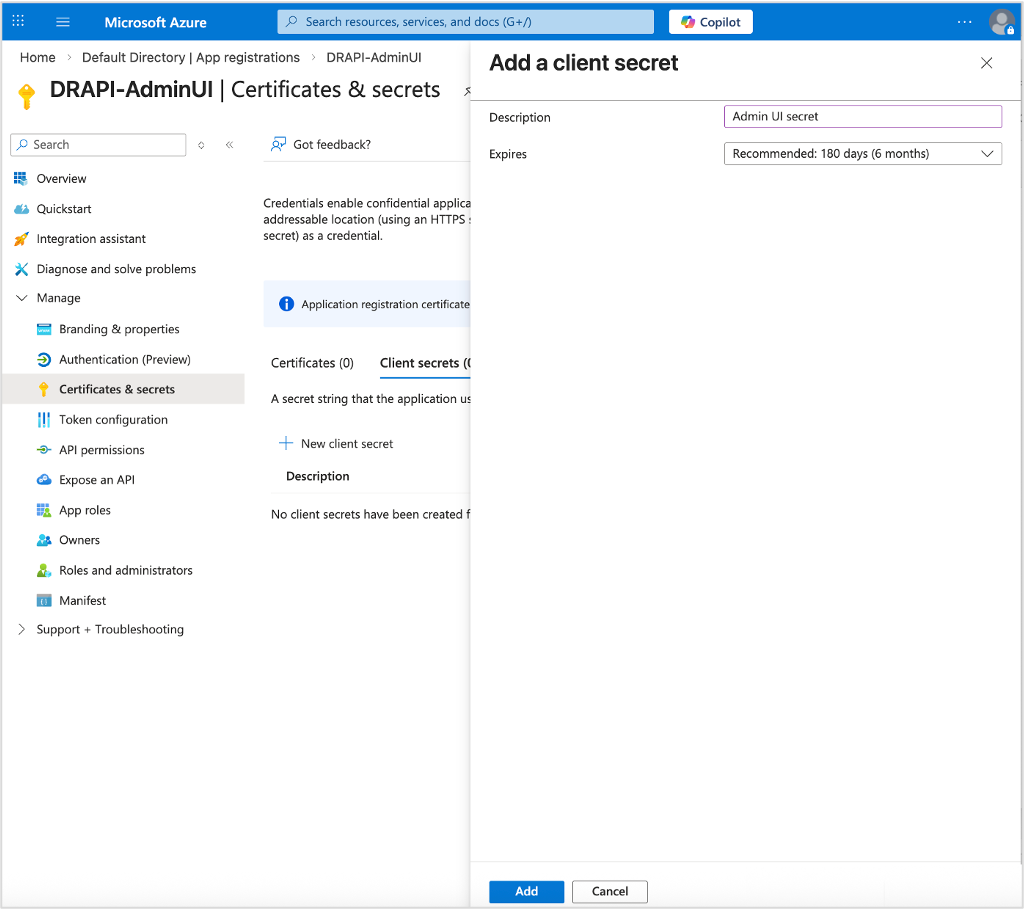Open the Overview page
Image resolution: width=1024 pixels, height=910 pixels.
tap(62, 178)
